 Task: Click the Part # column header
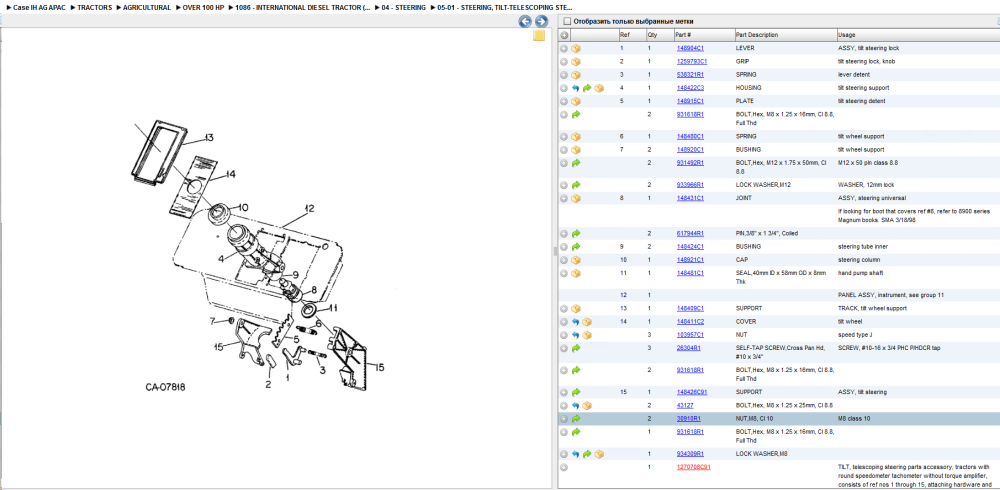point(704,35)
